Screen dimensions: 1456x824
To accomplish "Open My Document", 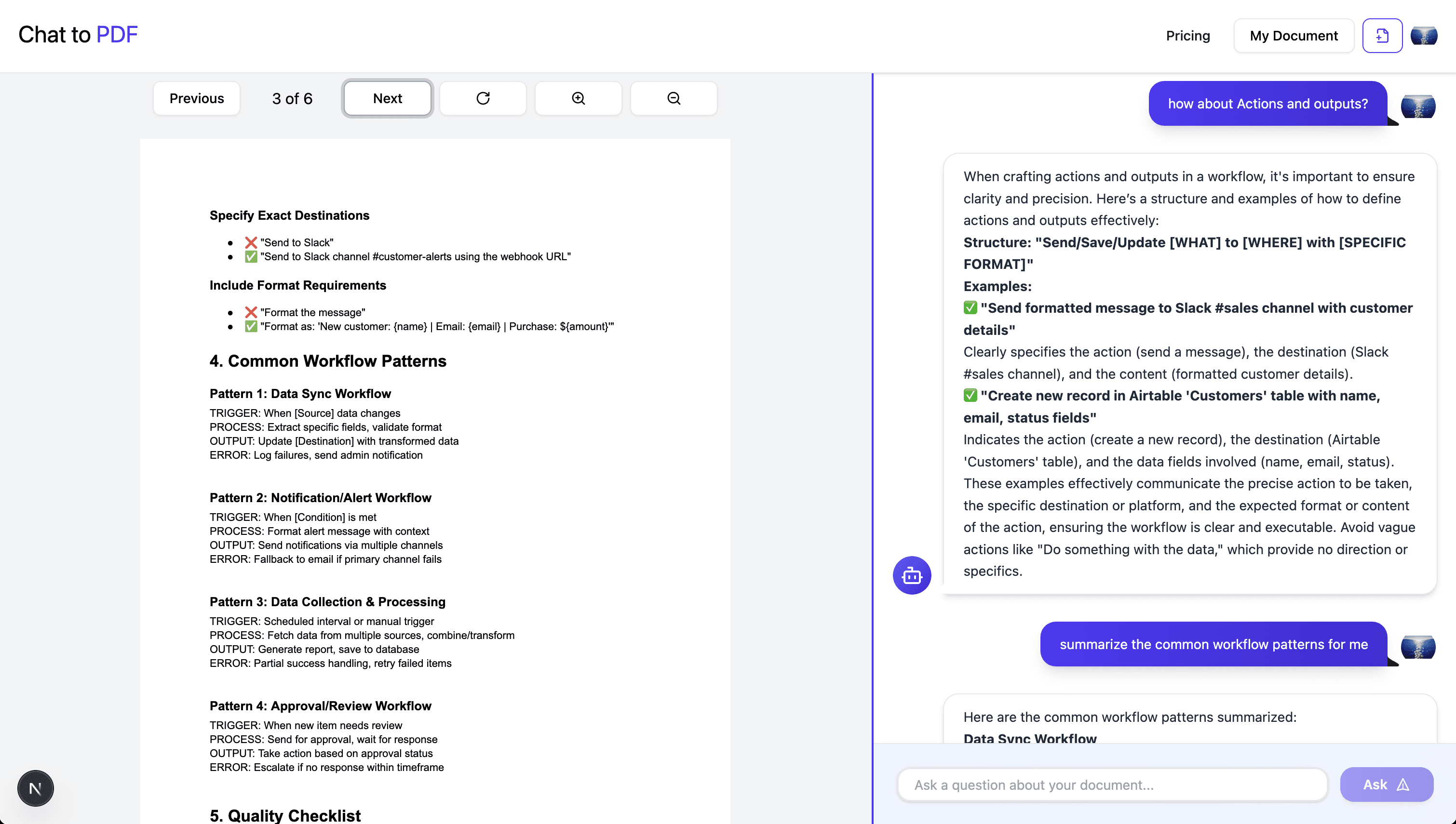I will click(x=1294, y=36).
